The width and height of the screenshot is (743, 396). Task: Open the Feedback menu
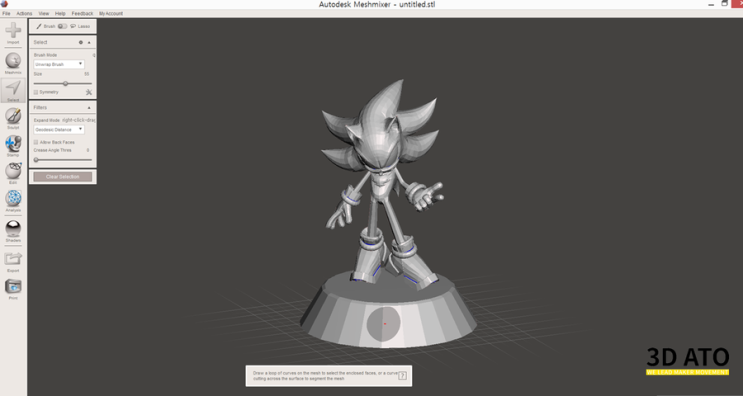[82, 13]
